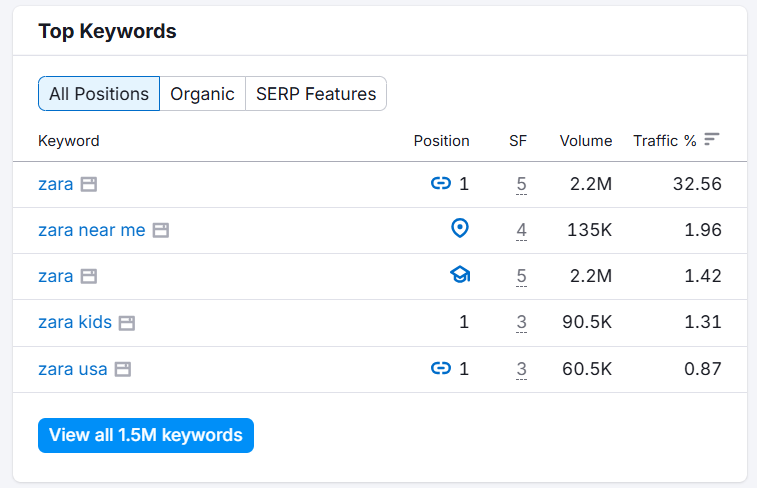
Task: Click local pack pin icon for zara near me
Action: 460,228
